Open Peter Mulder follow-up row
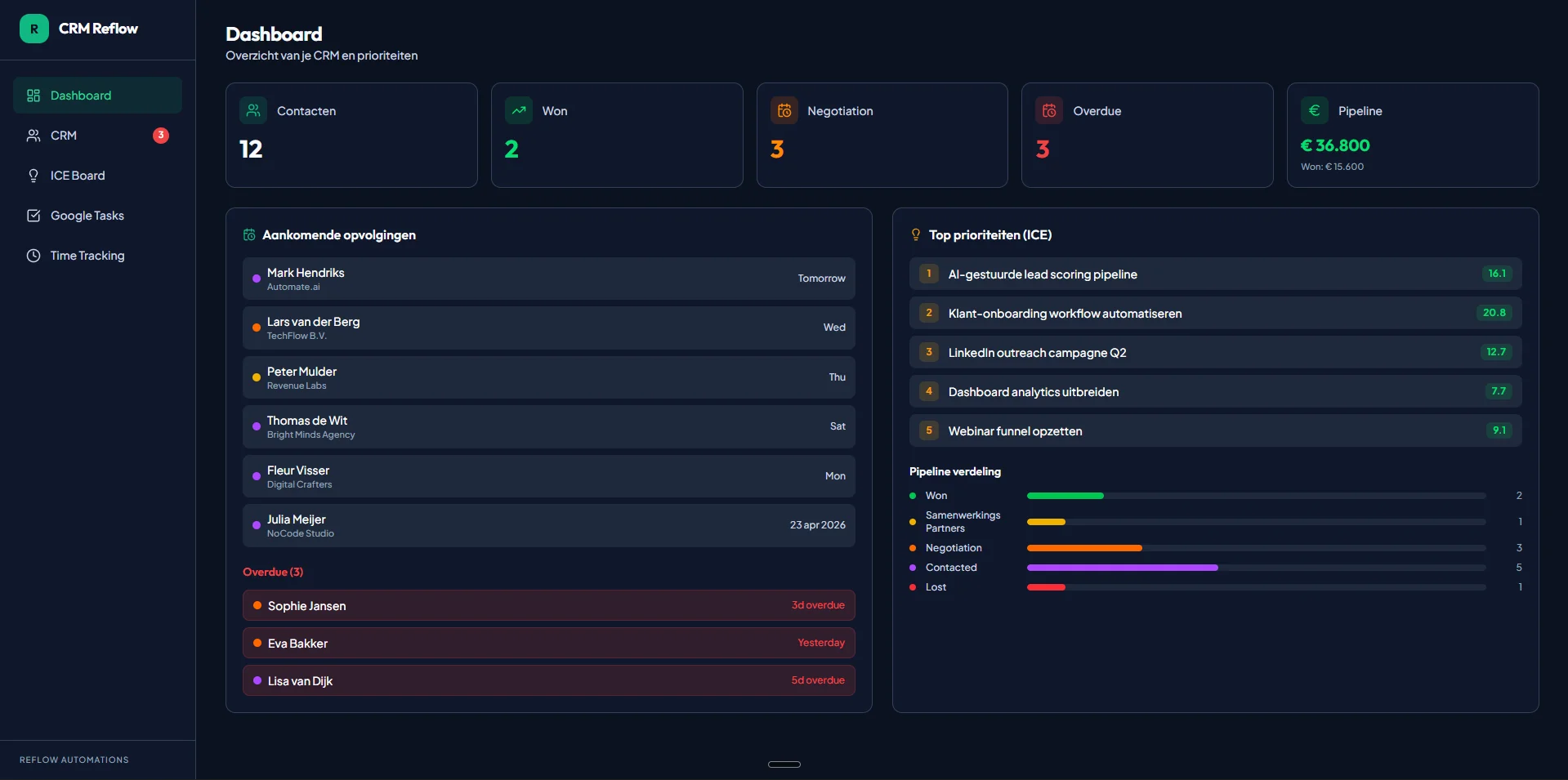This screenshot has width=1568, height=780. pyautogui.click(x=549, y=377)
